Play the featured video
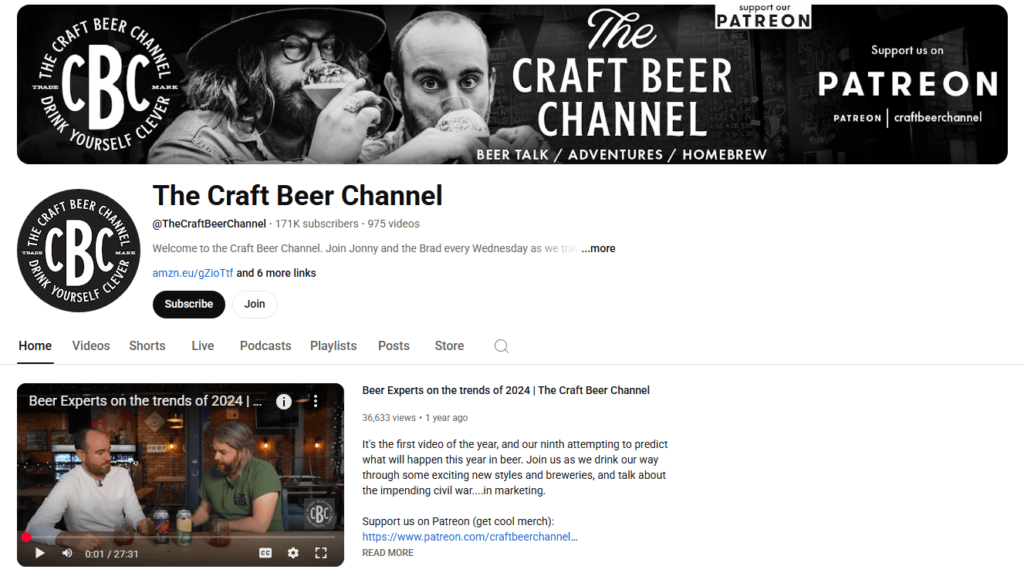This screenshot has height=576, width=1024. [40, 553]
